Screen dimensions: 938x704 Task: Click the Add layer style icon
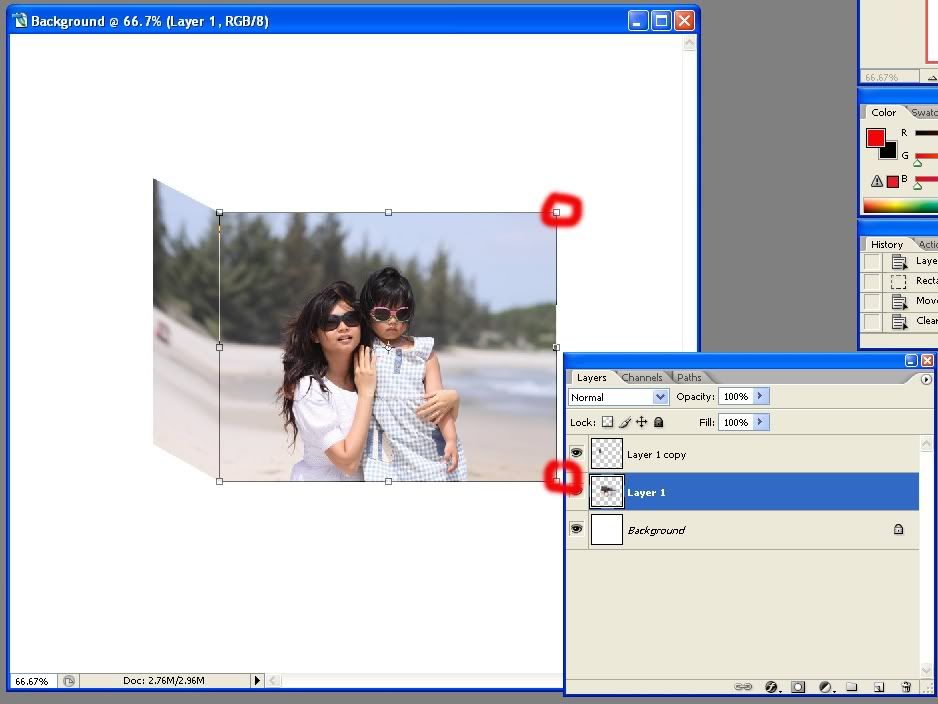[771, 687]
